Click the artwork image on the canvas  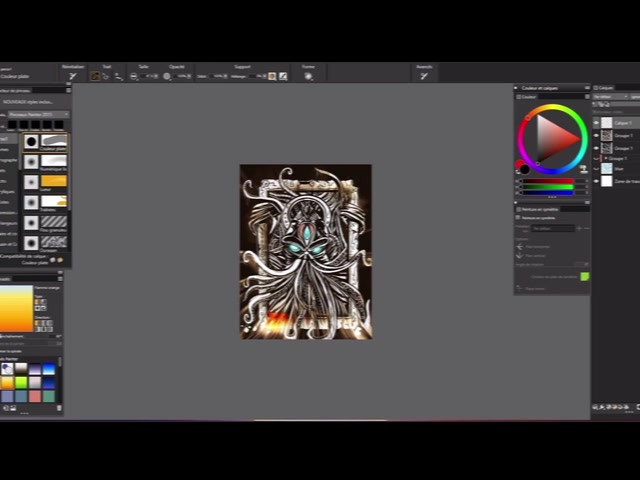point(306,252)
